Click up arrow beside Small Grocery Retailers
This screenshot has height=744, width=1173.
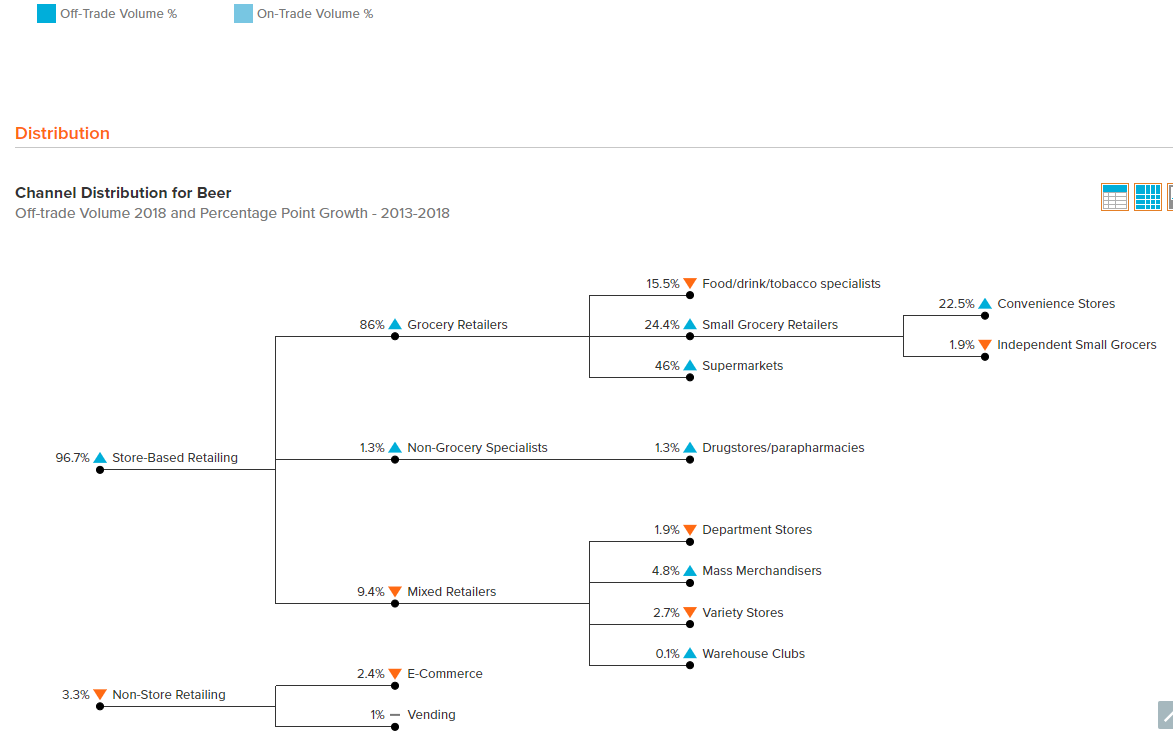(690, 325)
